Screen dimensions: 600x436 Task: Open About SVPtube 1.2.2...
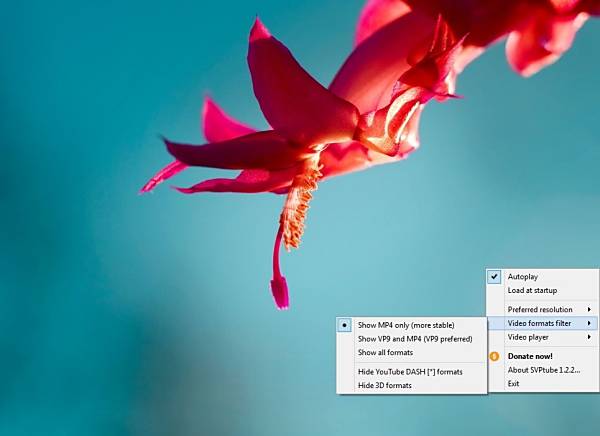tap(542, 370)
